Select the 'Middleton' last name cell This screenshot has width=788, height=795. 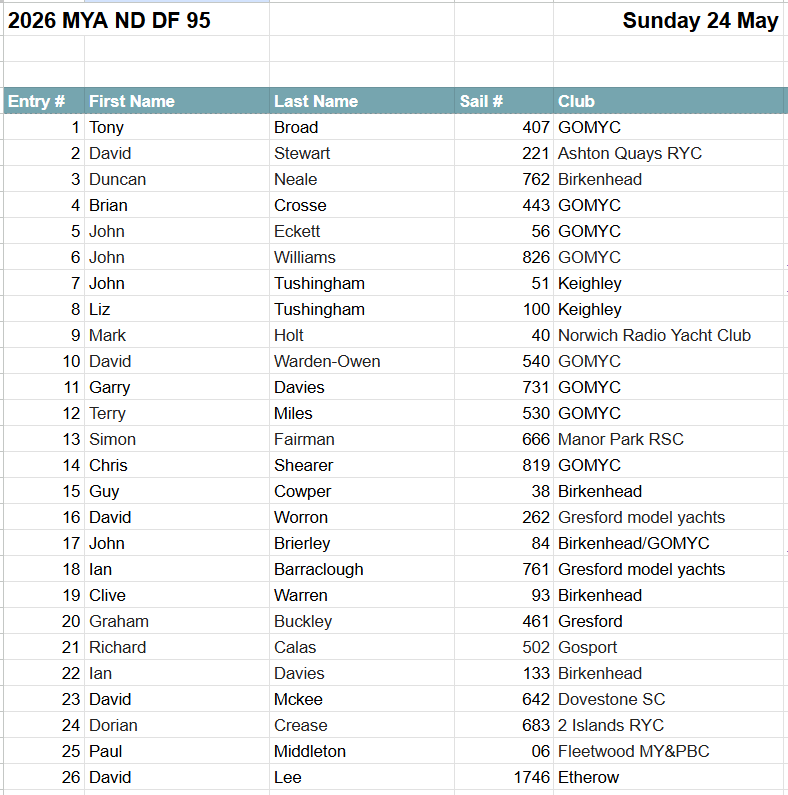[310, 751]
